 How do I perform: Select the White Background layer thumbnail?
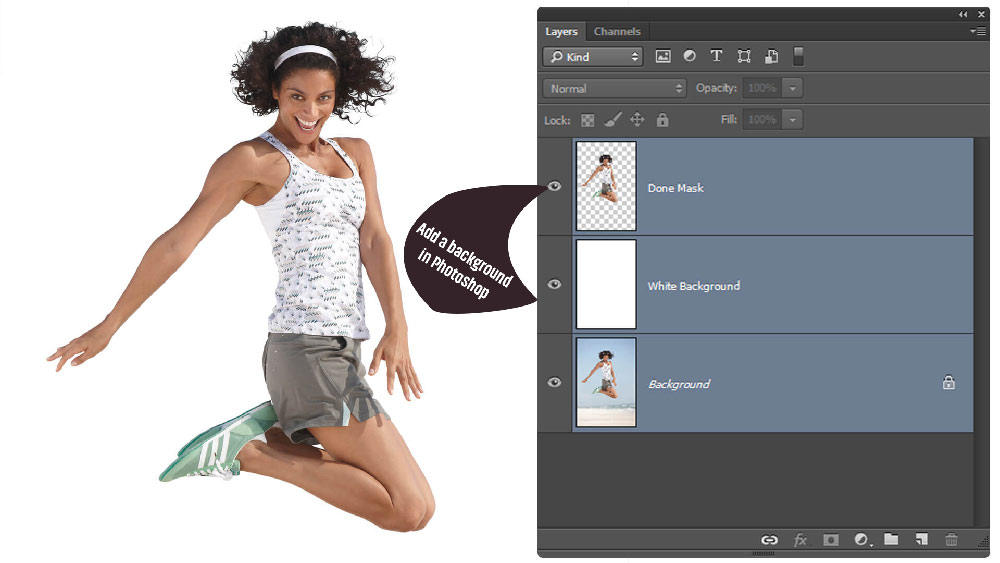click(x=606, y=284)
